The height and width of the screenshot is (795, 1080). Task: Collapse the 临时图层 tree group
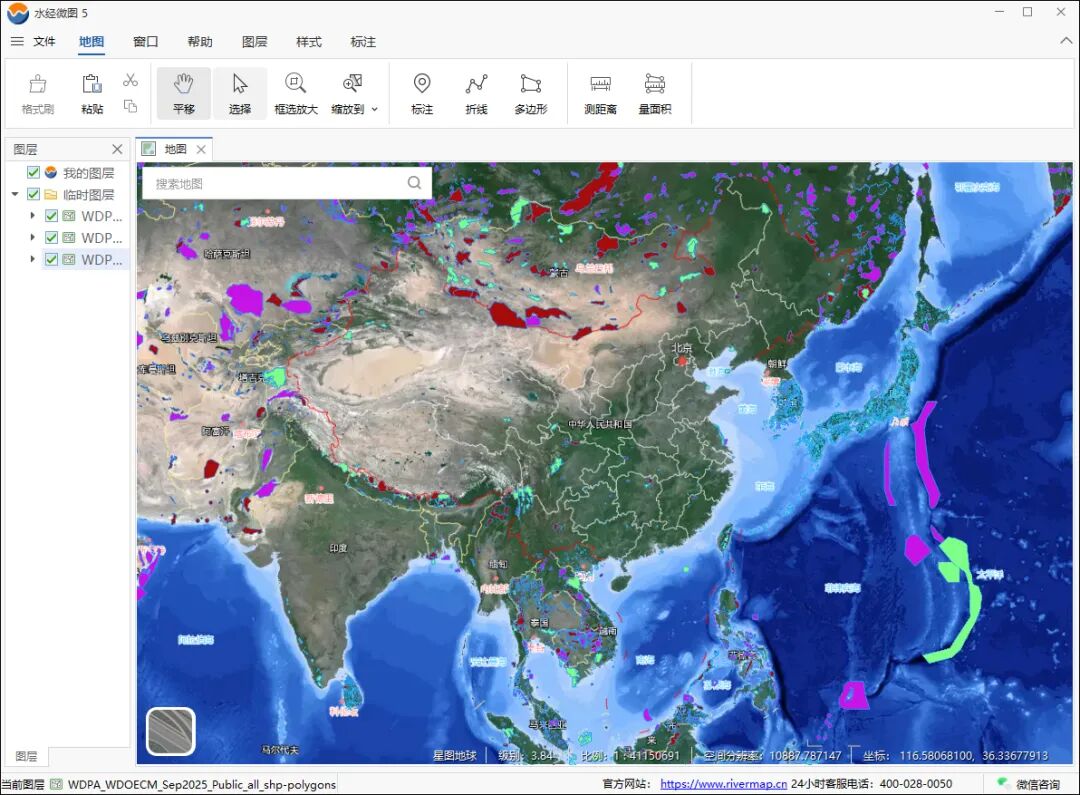pyautogui.click(x=15, y=195)
